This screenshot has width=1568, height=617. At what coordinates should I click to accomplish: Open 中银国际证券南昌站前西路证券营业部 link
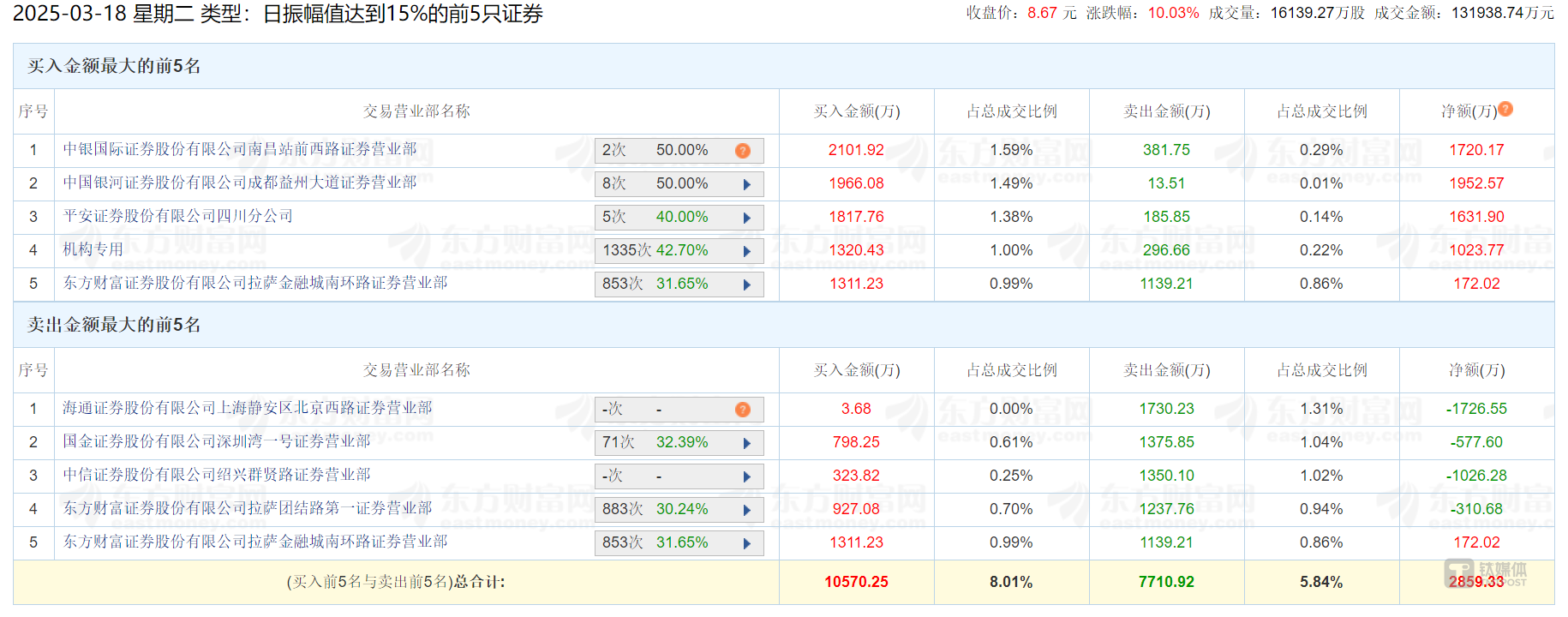click(240, 149)
